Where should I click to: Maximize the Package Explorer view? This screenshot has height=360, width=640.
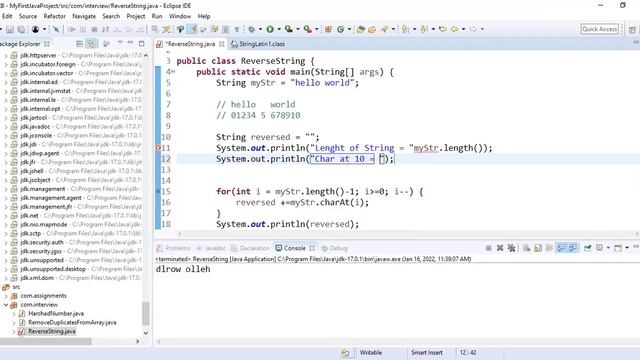(142, 43)
